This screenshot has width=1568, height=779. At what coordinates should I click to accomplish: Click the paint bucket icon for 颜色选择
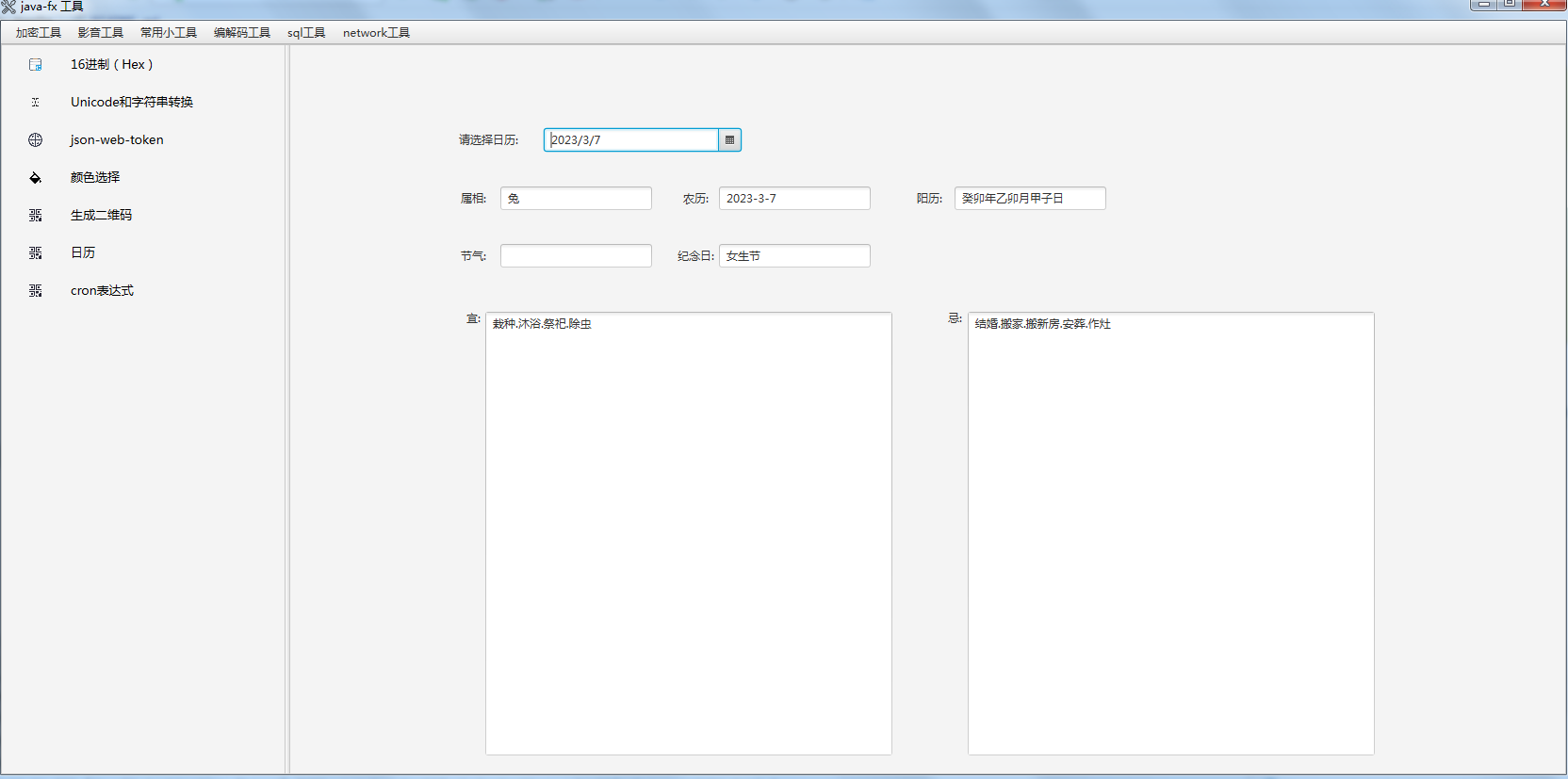(x=36, y=178)
